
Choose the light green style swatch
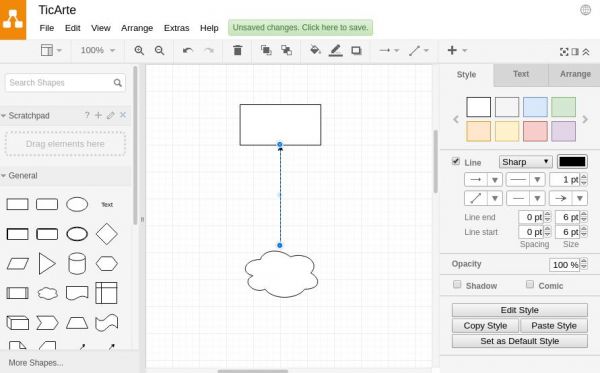[563, 107]
